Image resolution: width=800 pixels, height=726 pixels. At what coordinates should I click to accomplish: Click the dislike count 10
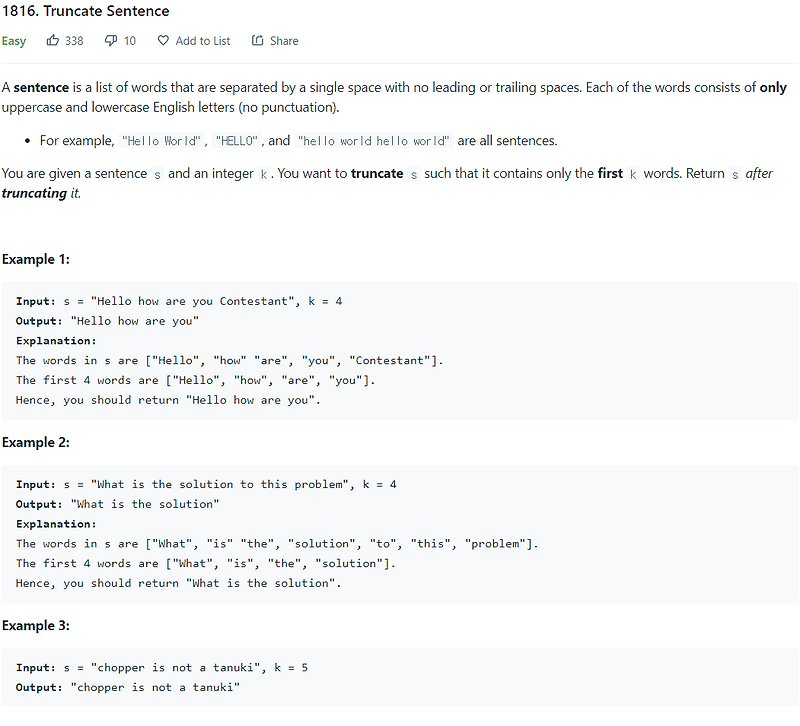point(130,41)
